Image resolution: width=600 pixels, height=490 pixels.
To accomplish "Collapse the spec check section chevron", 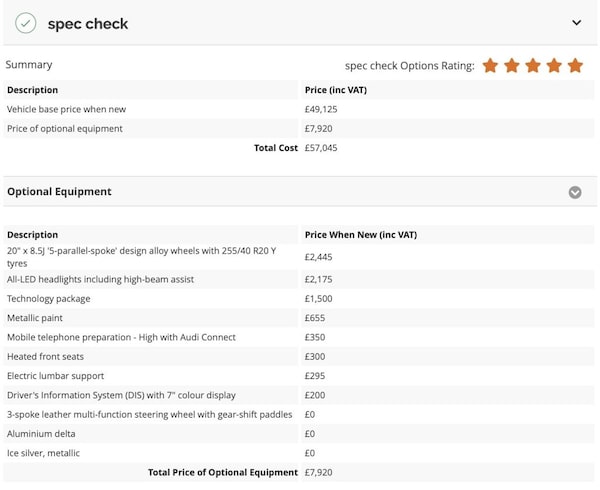I will (576, 23).
